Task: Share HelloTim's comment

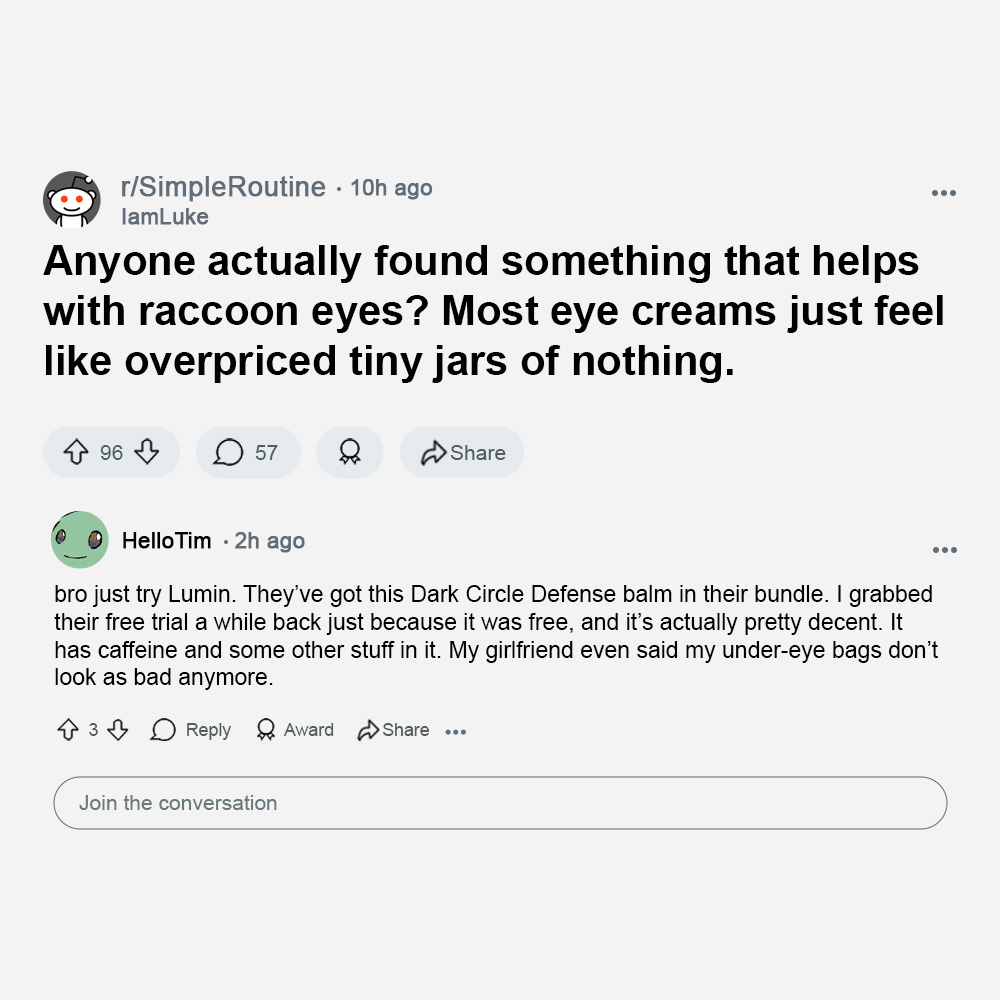Action: pos(393,730)
